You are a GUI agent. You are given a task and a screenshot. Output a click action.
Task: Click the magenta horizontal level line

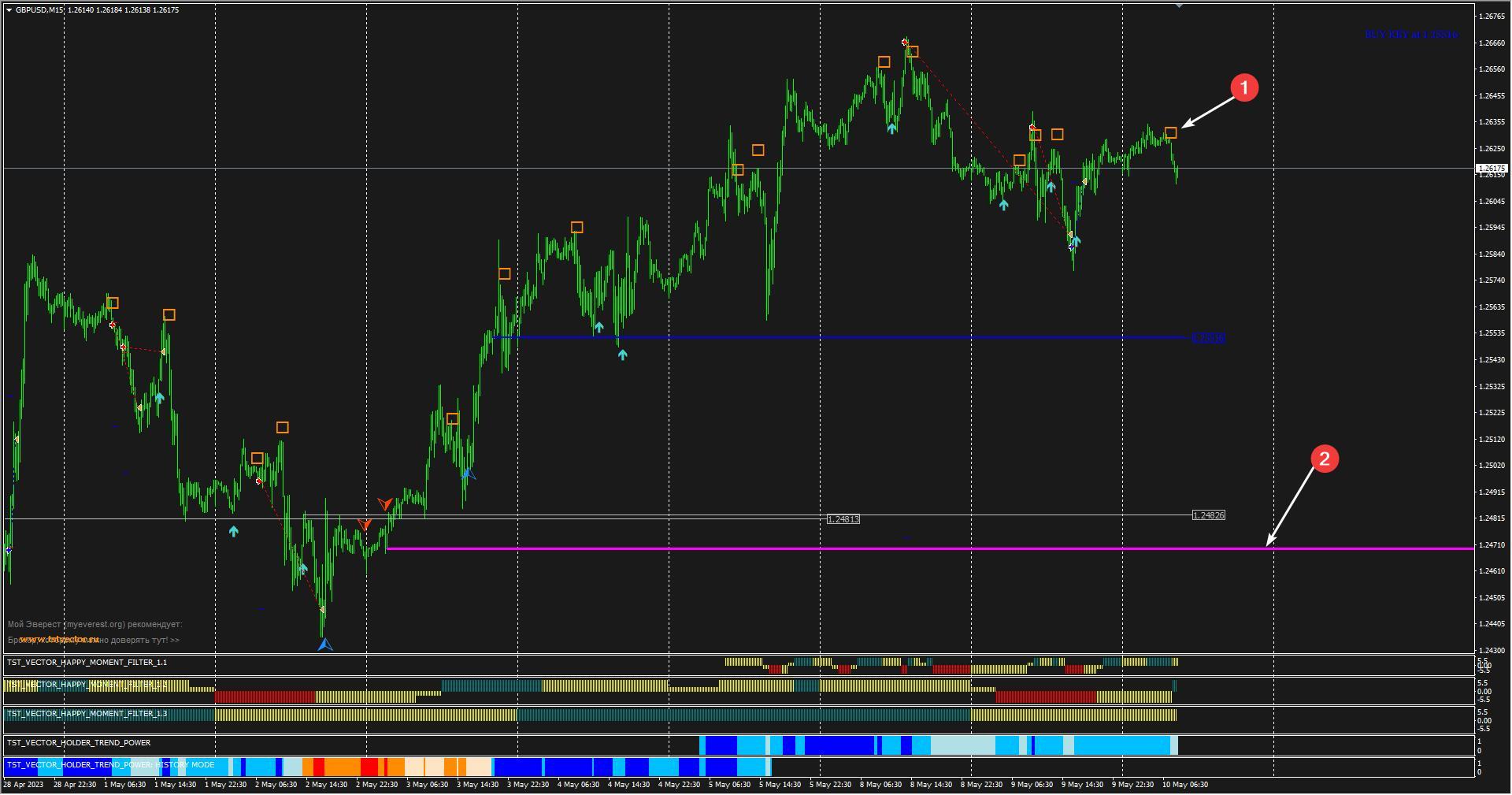pyautogui.click(x=929, y=548)
